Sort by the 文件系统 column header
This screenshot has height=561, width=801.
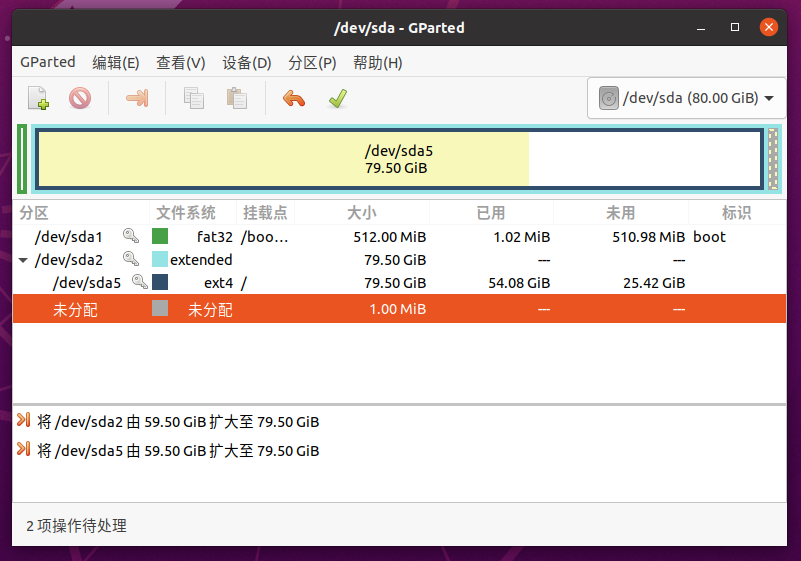(x=193, y=213)
